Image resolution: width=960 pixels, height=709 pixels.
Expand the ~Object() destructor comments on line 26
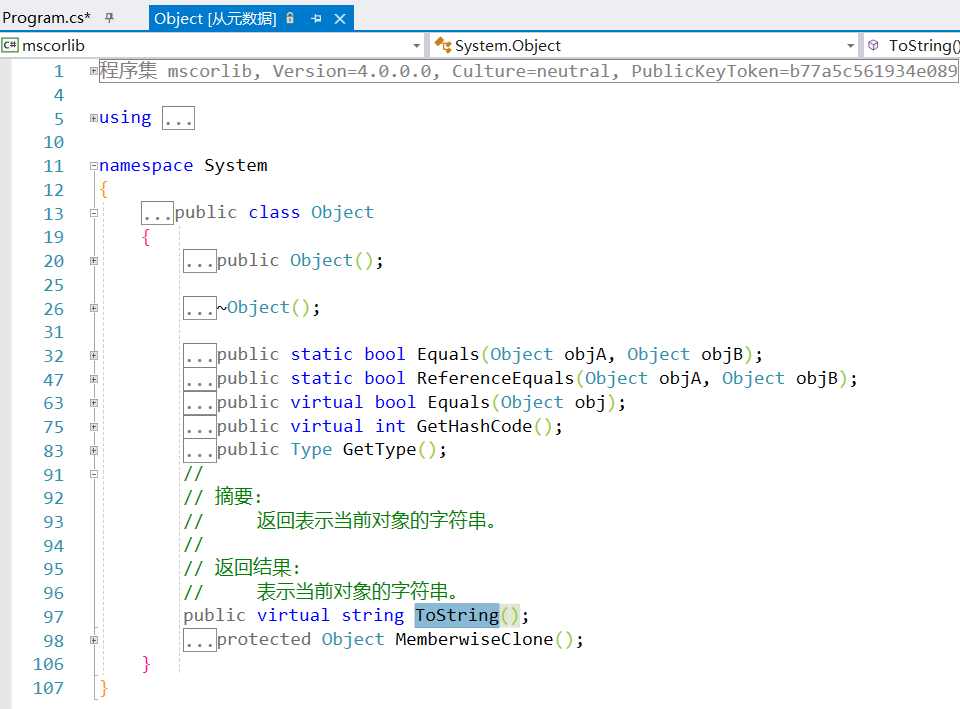94,308
